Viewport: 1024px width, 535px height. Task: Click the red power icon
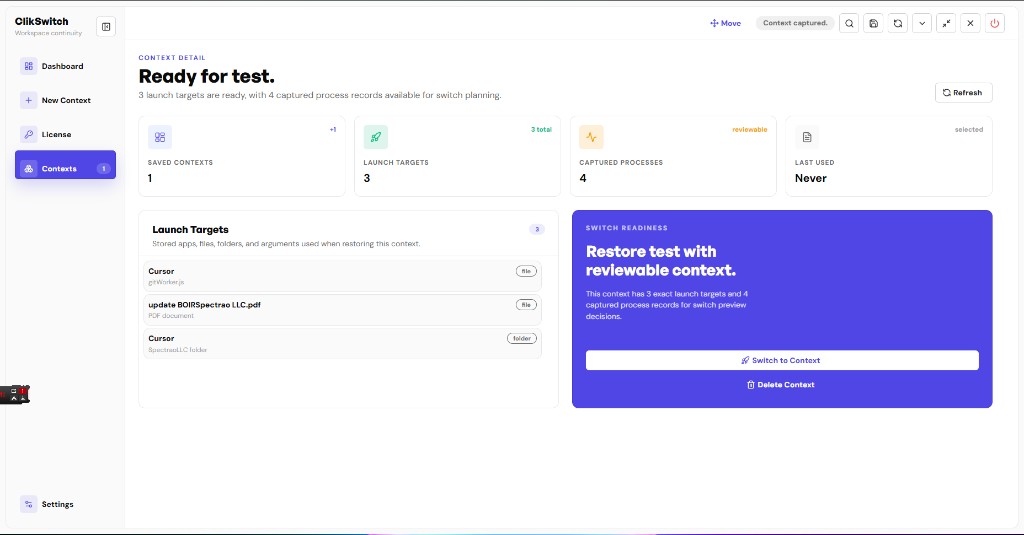click(995, 23)
